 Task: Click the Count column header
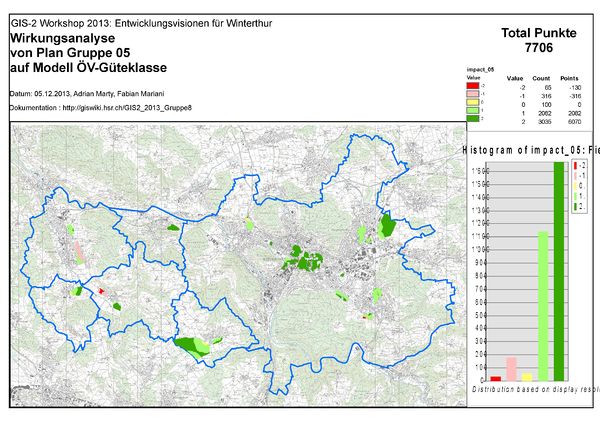point(542,77)
